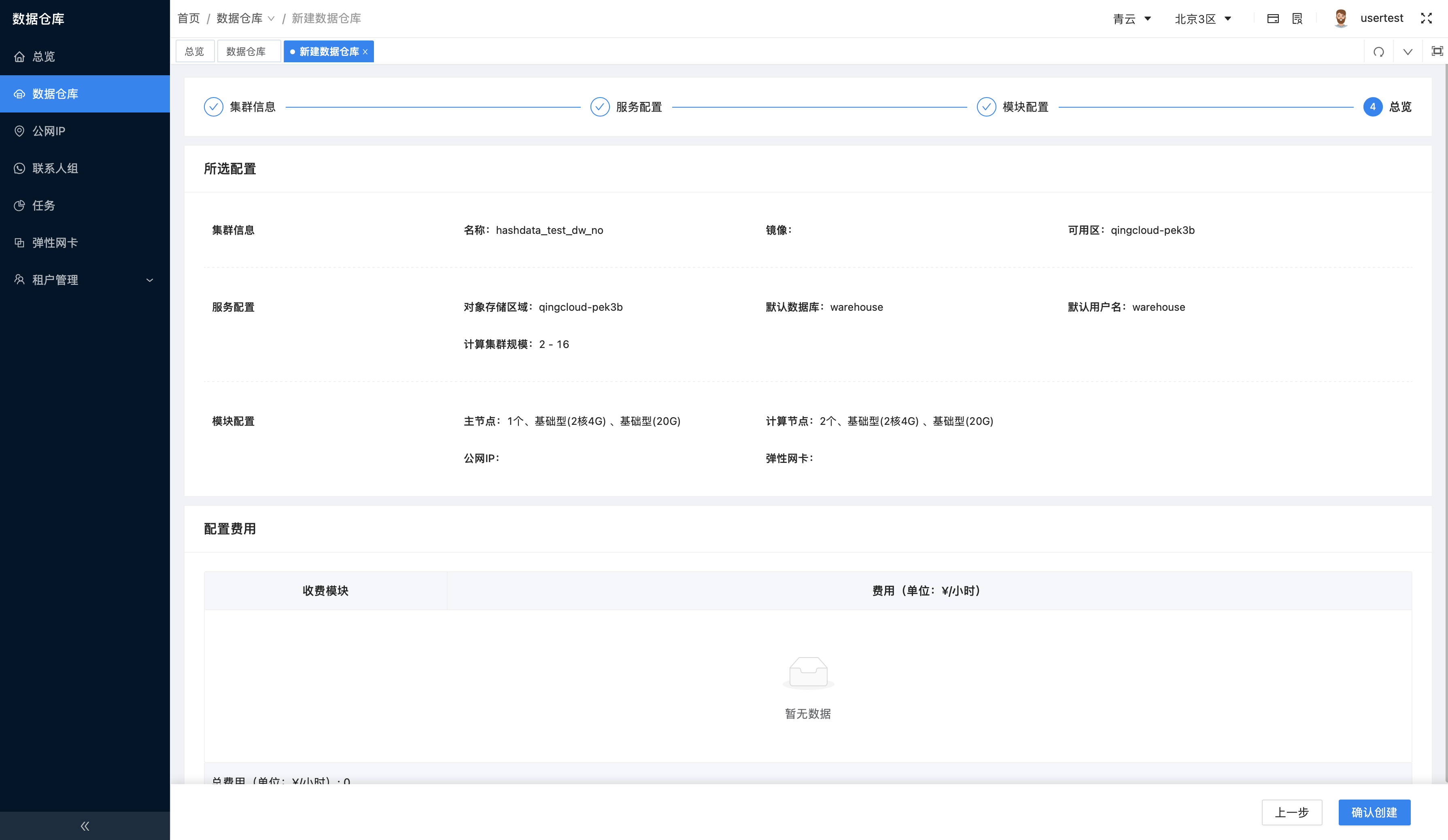Open the 北京3区 region dropdown

[x=1203, y=19]
